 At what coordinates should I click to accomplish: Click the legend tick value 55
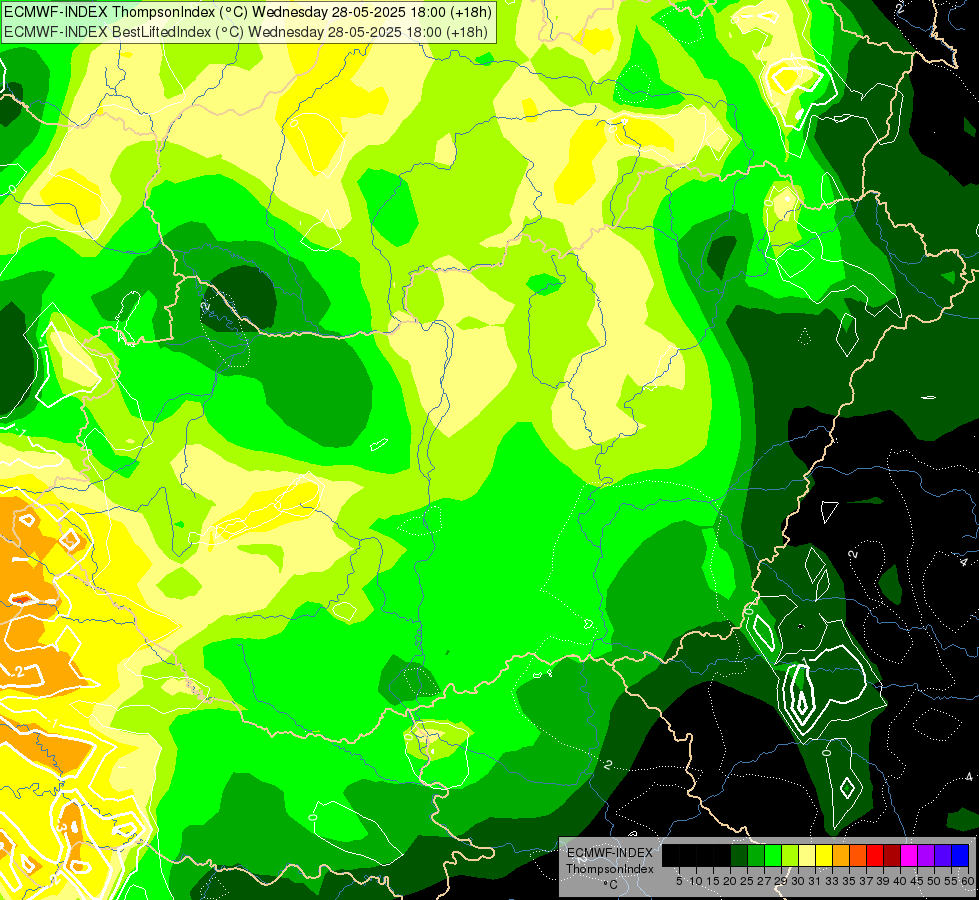(x=951, y=881)
